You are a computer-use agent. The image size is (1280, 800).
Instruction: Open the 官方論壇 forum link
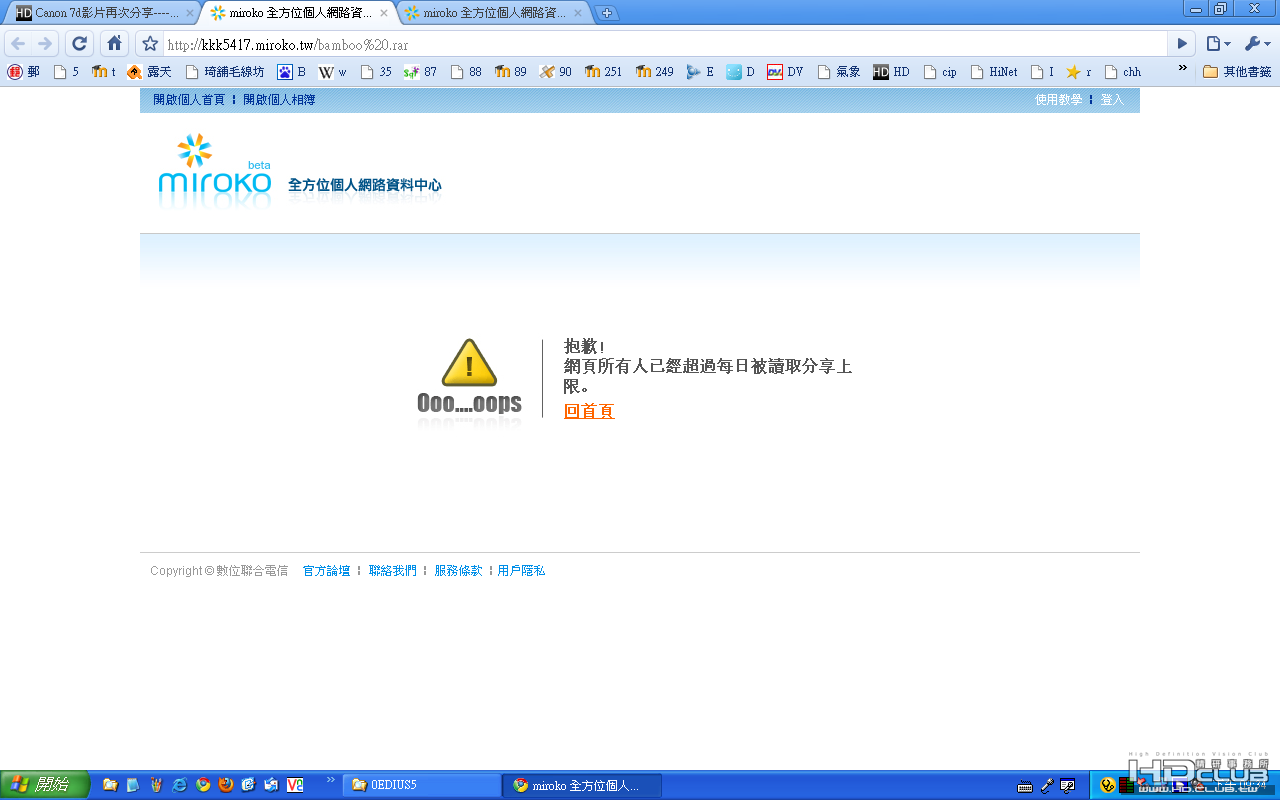pos(327,571)
